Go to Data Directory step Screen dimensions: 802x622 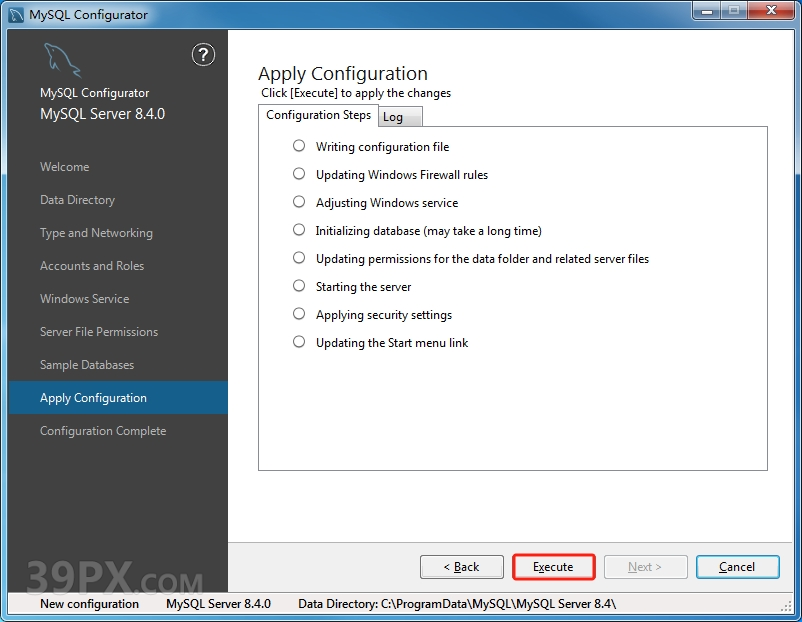point(78,200)
